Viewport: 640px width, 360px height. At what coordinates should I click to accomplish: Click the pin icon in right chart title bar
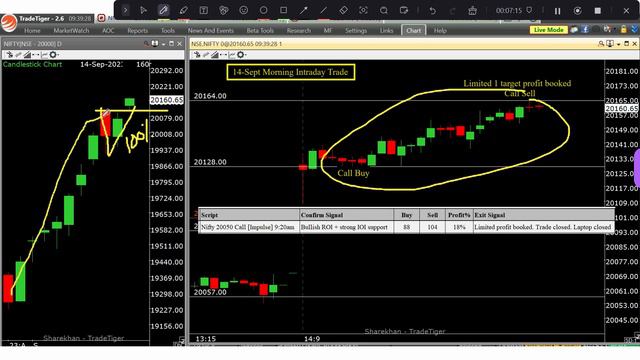coord(610,44)
